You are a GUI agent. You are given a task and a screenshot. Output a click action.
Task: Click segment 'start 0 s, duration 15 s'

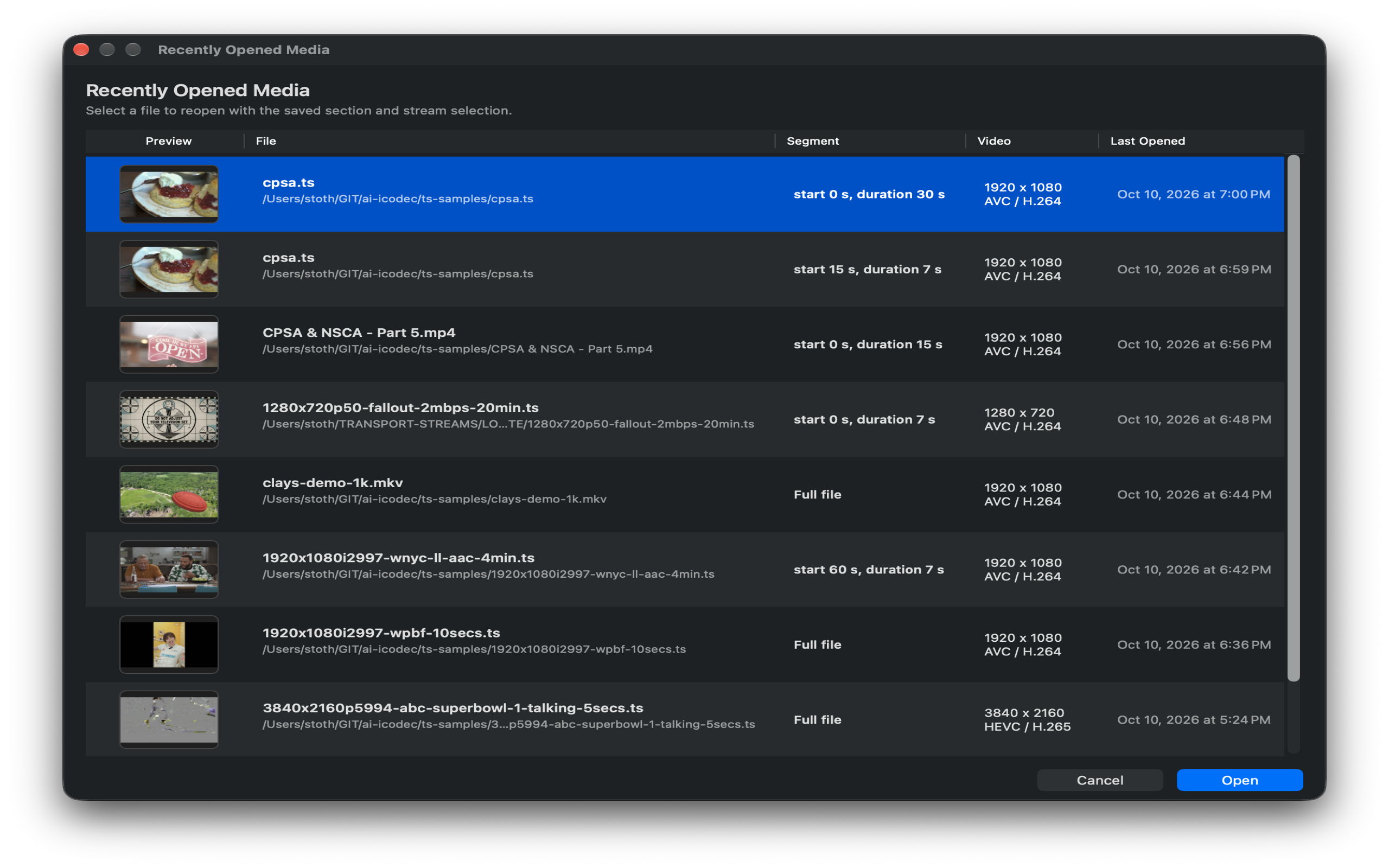868,344
